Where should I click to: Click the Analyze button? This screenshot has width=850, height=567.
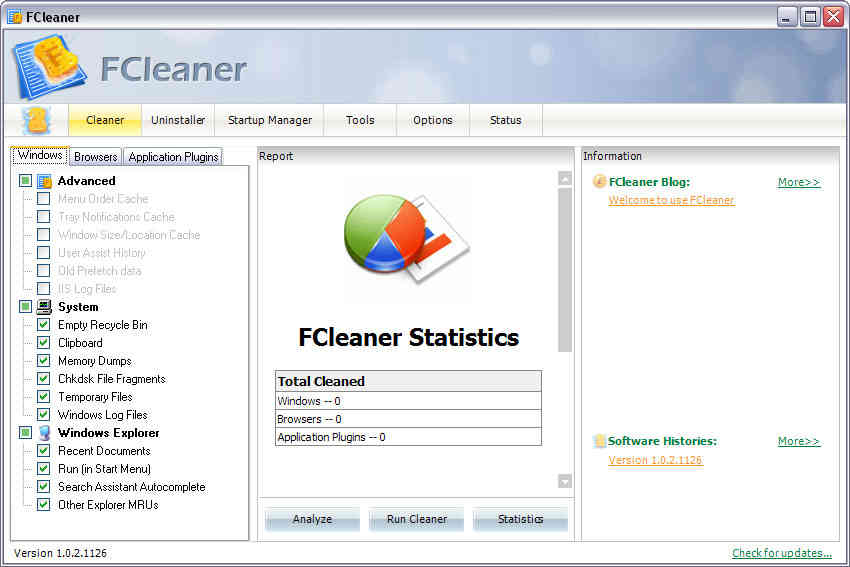(x=312, y=519)
